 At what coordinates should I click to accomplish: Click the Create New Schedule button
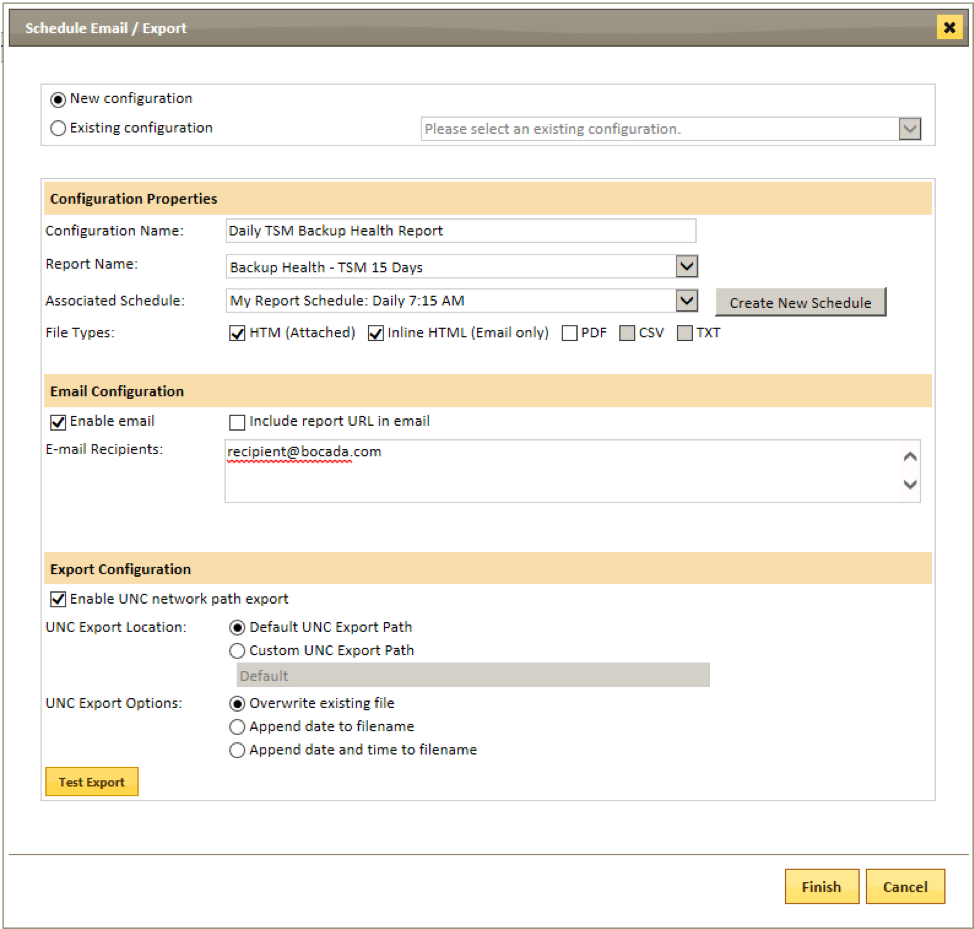800,302
